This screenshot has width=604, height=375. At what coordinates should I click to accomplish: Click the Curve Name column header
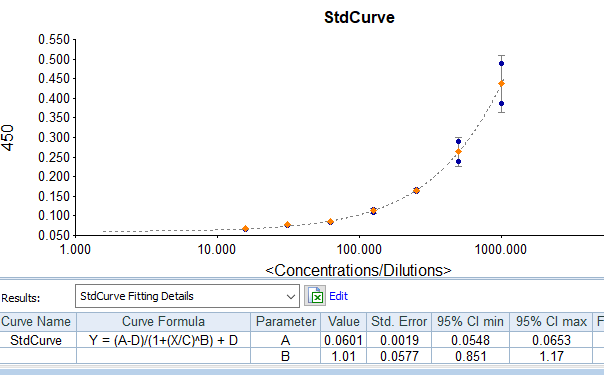[x=38, y=321]
